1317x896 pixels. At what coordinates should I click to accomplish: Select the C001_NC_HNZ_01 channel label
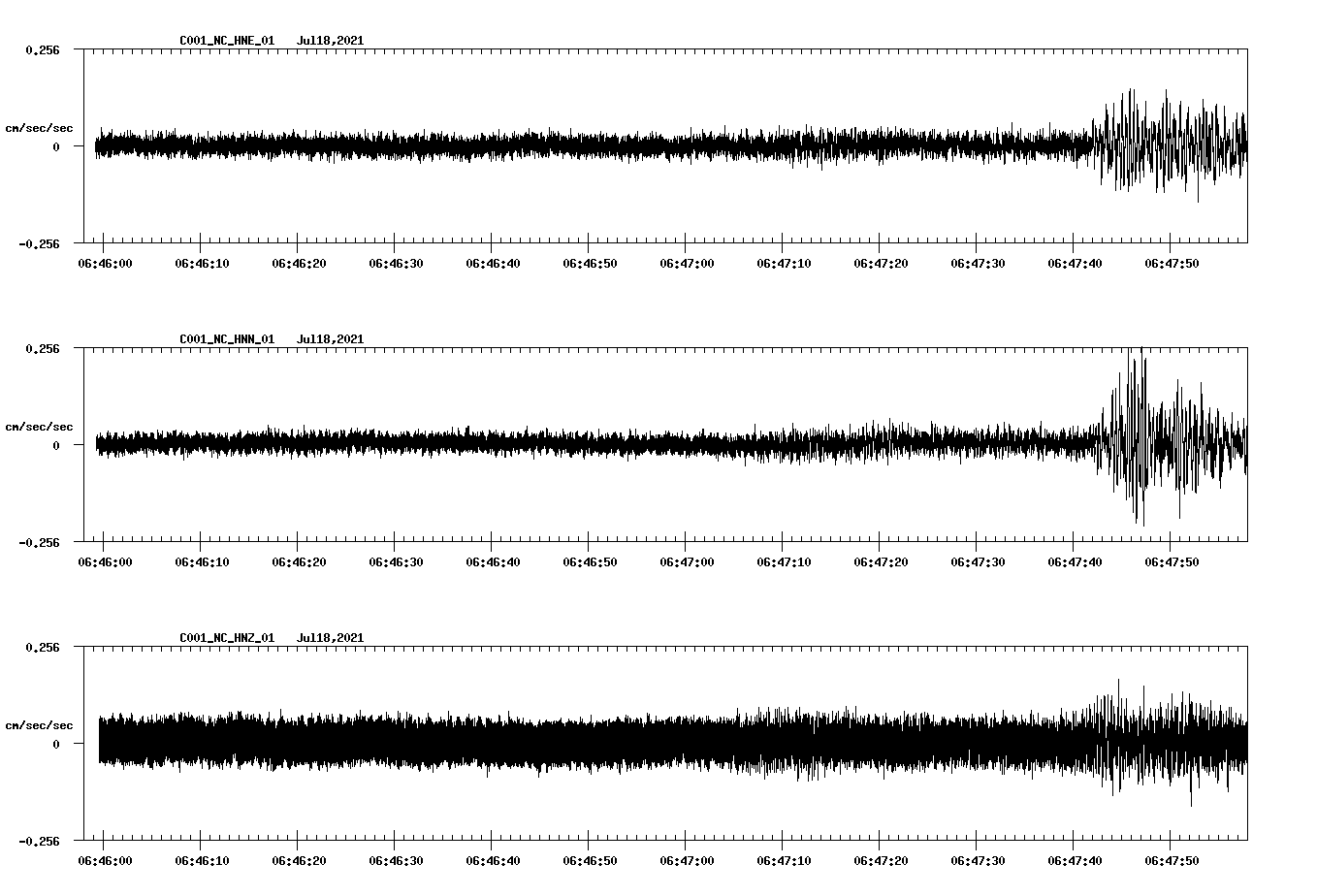tap(225, 637)
